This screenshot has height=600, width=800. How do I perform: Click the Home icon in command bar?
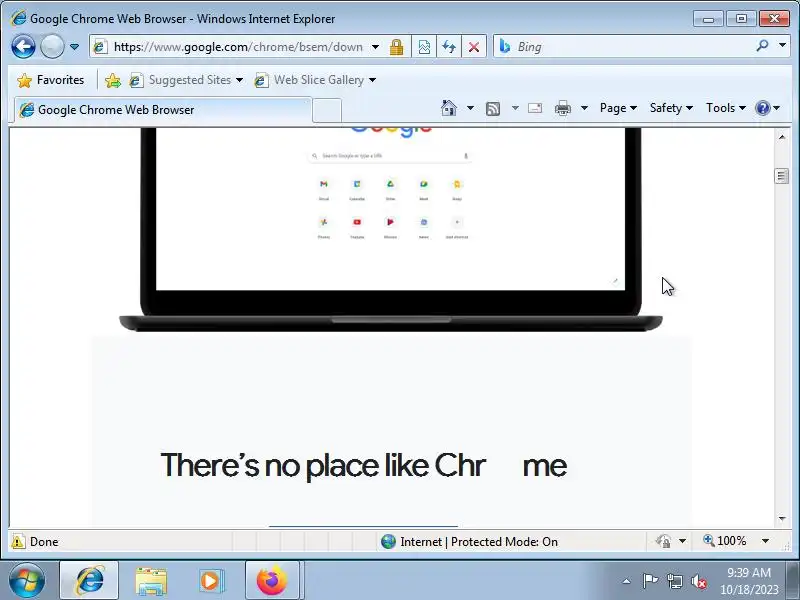coord(449,108)
